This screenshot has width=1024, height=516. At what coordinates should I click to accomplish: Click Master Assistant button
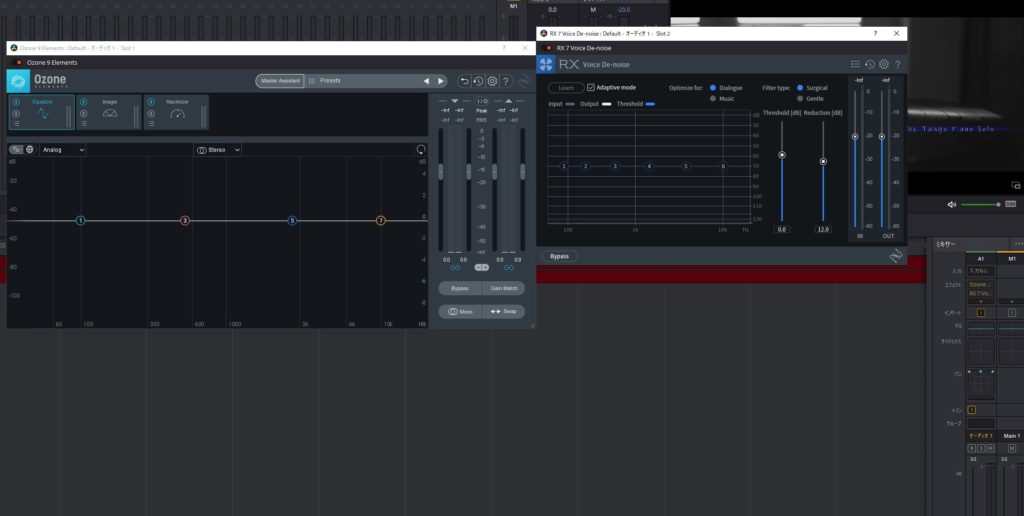point(280,81)
